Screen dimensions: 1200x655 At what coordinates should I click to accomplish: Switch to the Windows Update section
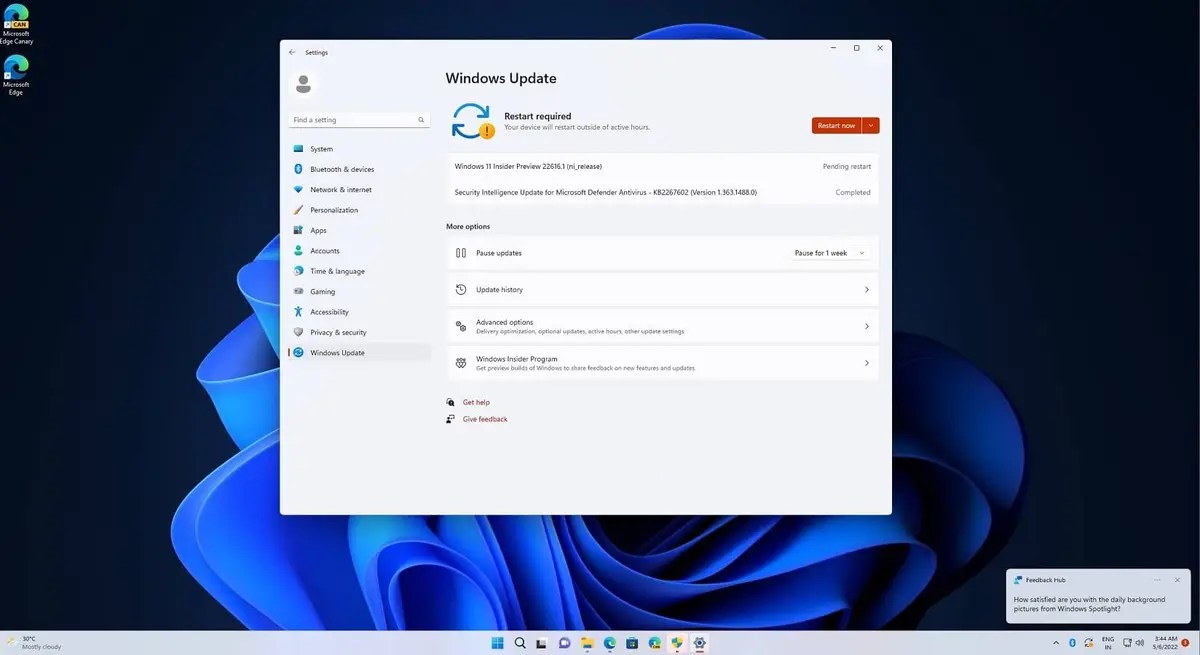coord(335,352)
